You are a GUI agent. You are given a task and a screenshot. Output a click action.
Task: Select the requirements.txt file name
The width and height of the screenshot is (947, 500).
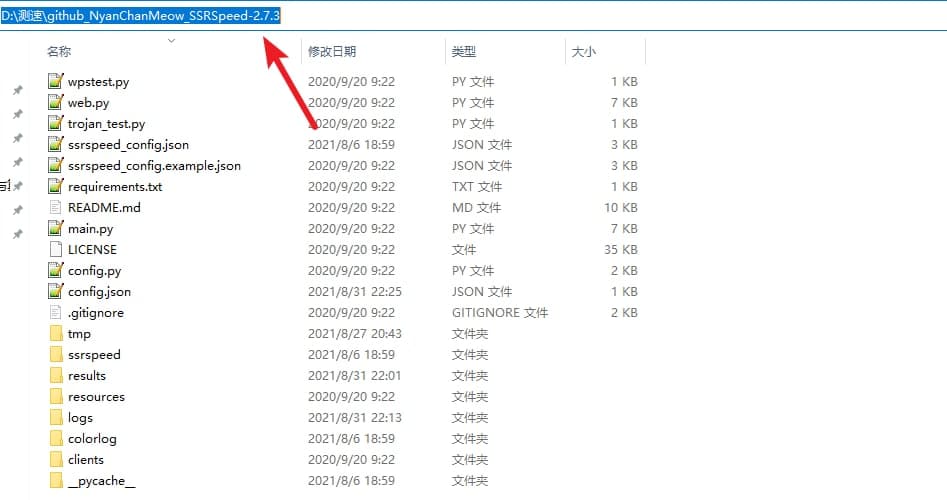pos(115,187)
